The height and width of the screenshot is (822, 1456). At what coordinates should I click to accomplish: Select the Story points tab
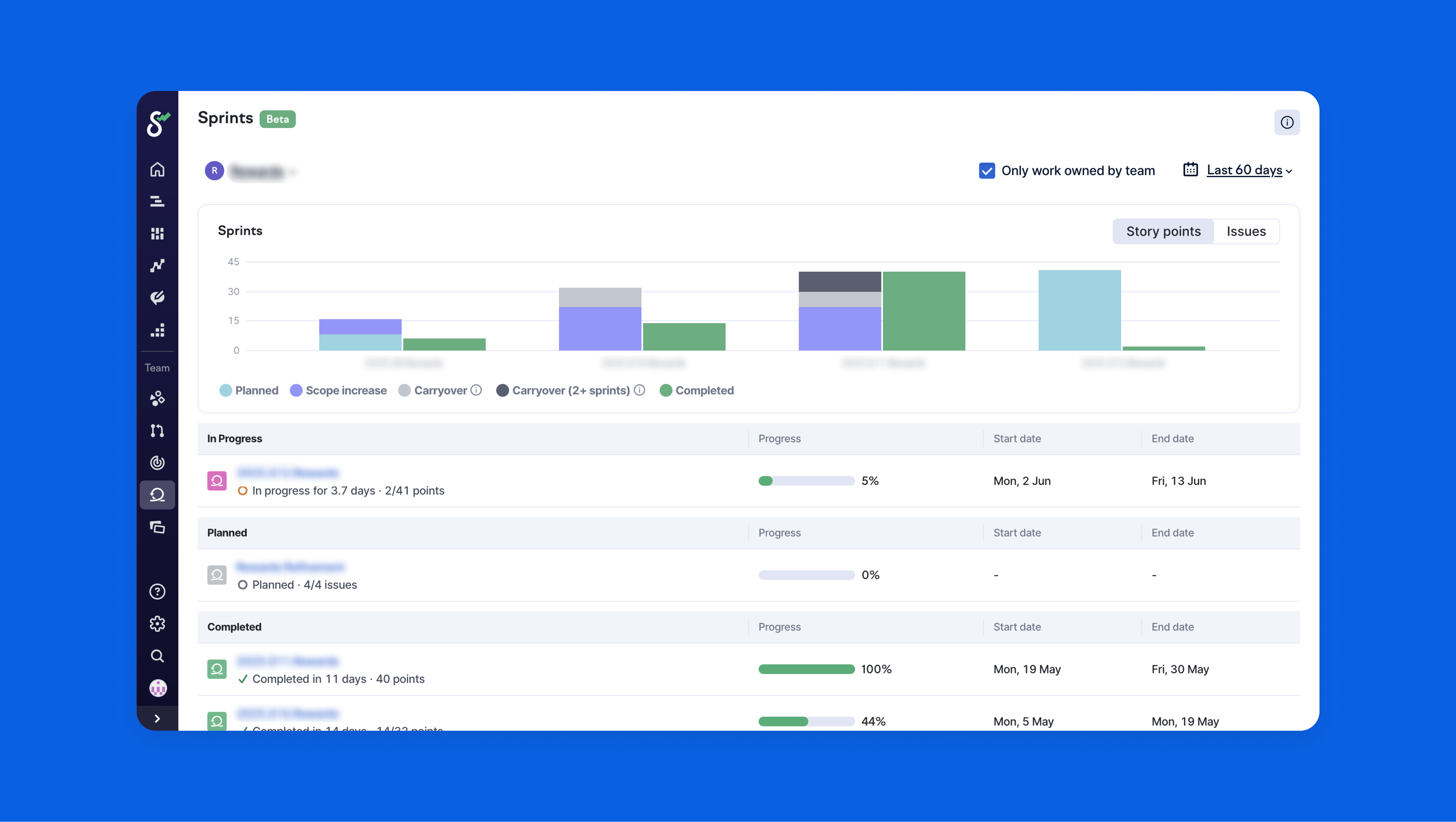(x=1163, y=231)
